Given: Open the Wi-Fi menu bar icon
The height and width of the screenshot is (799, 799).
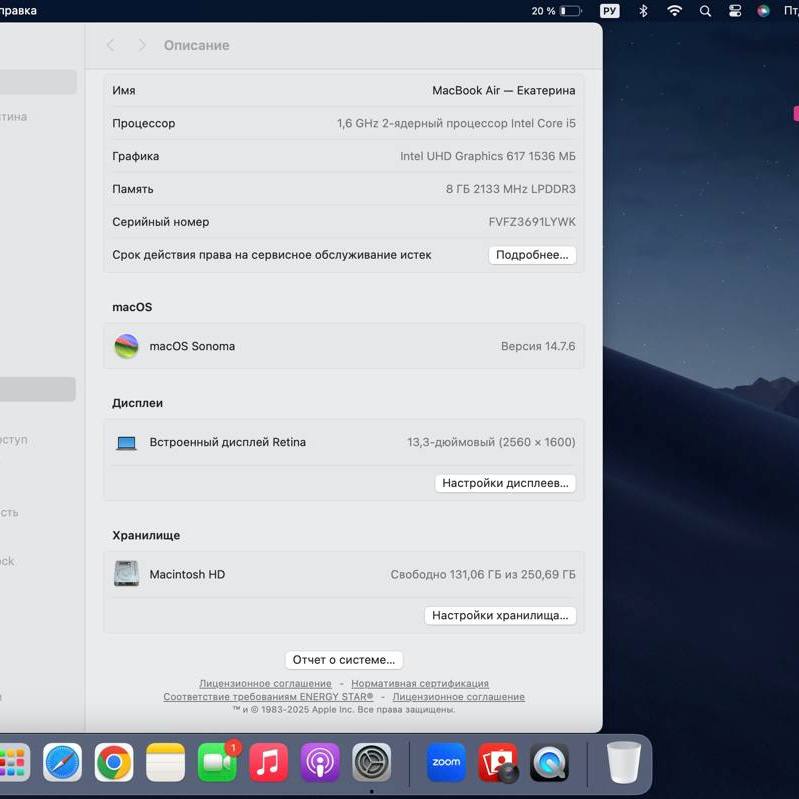Looking at the screenshot, I should pos(675,11).
